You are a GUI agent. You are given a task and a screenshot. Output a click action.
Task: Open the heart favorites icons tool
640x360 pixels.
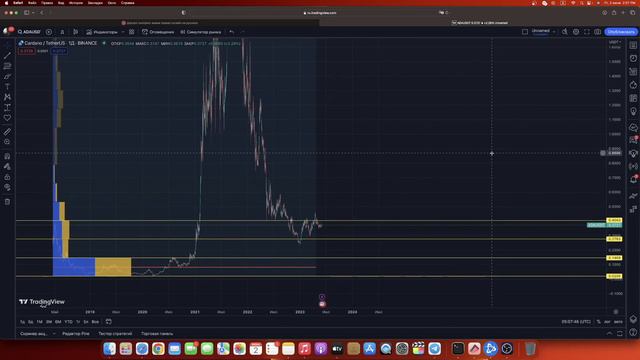(x=7, y=118)
